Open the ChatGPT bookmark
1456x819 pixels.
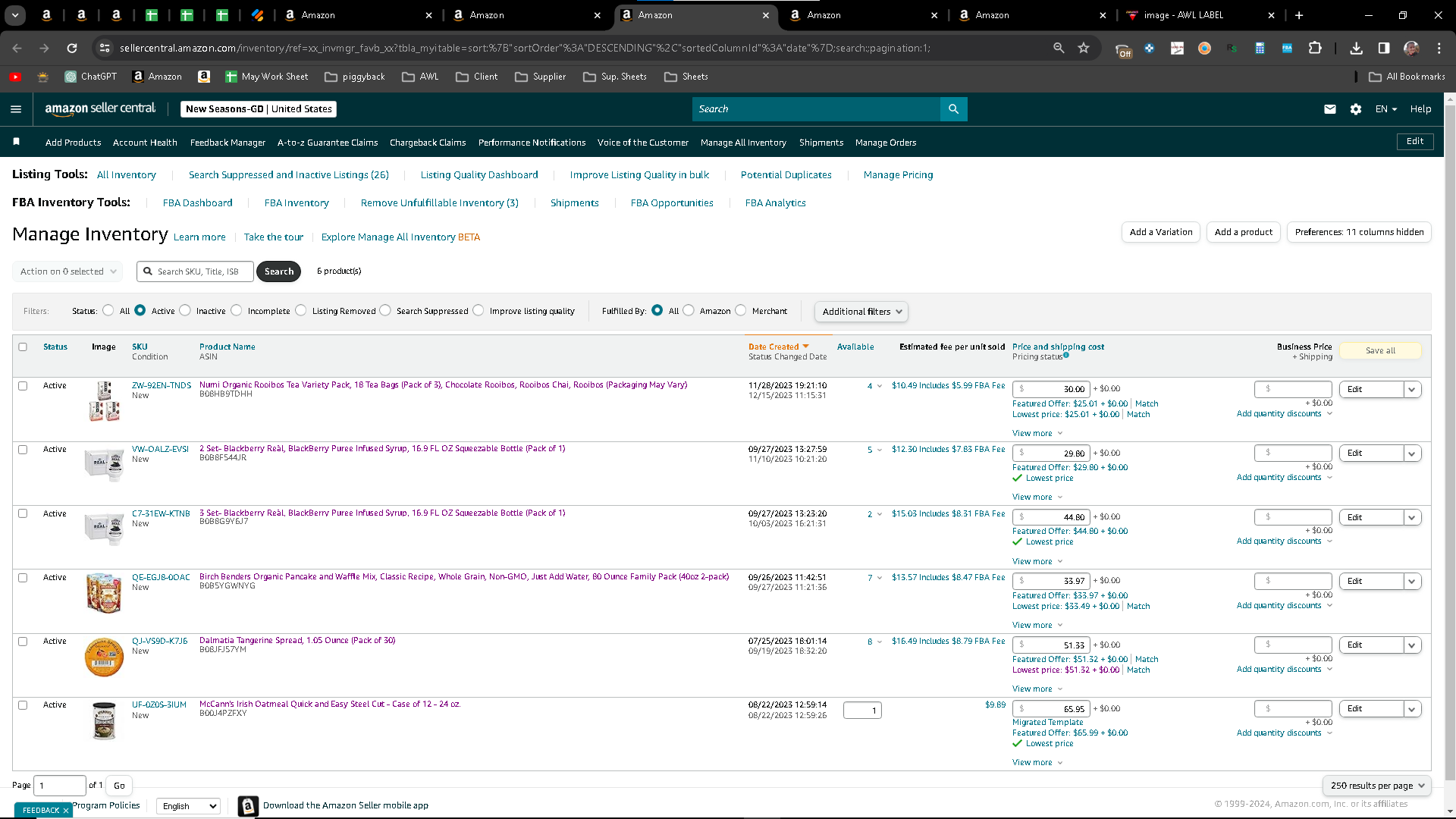point(90,77)
